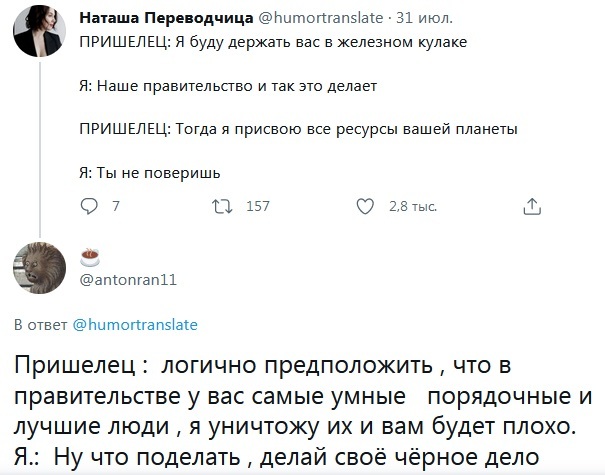Open the lion statue avatar
605x475 pixels.
pos(39,266)
